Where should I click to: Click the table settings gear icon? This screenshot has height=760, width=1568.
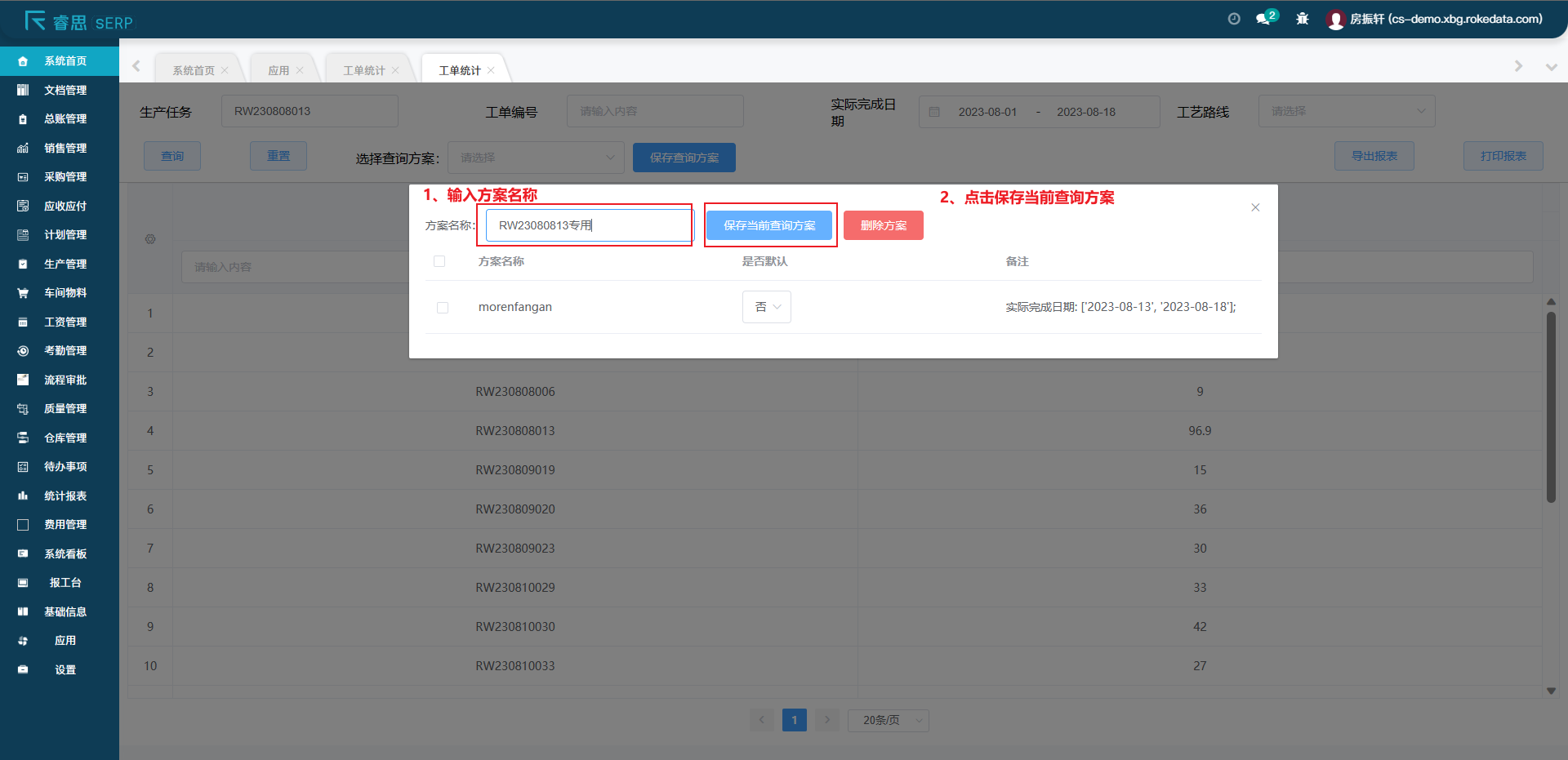click(x=150, y=239)
